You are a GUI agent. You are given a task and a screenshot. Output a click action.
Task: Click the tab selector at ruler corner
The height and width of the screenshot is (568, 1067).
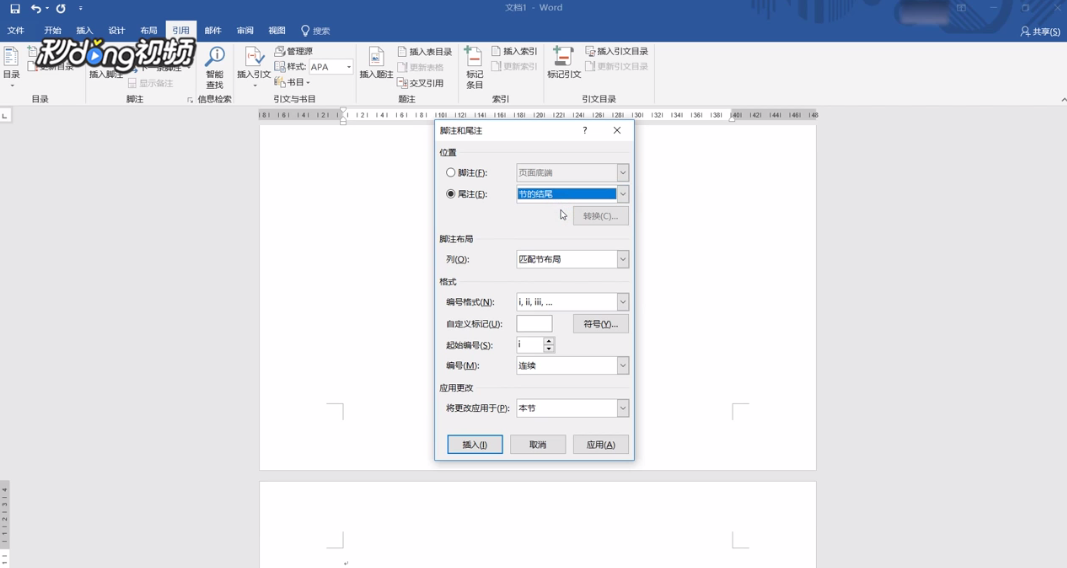pyautogui.click(x=5, y=116)
